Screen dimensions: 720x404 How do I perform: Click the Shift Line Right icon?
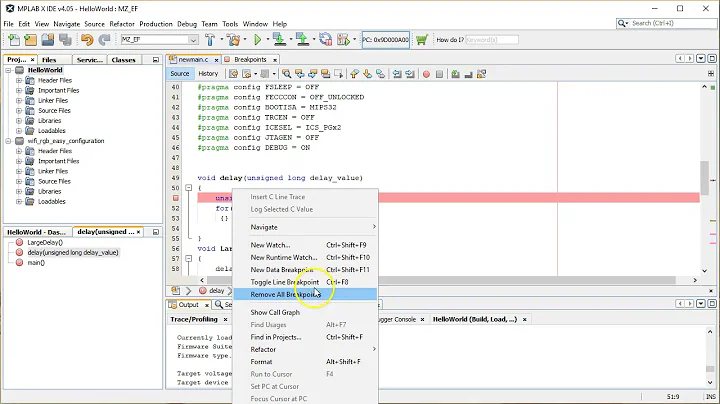(x=410, y=74)
